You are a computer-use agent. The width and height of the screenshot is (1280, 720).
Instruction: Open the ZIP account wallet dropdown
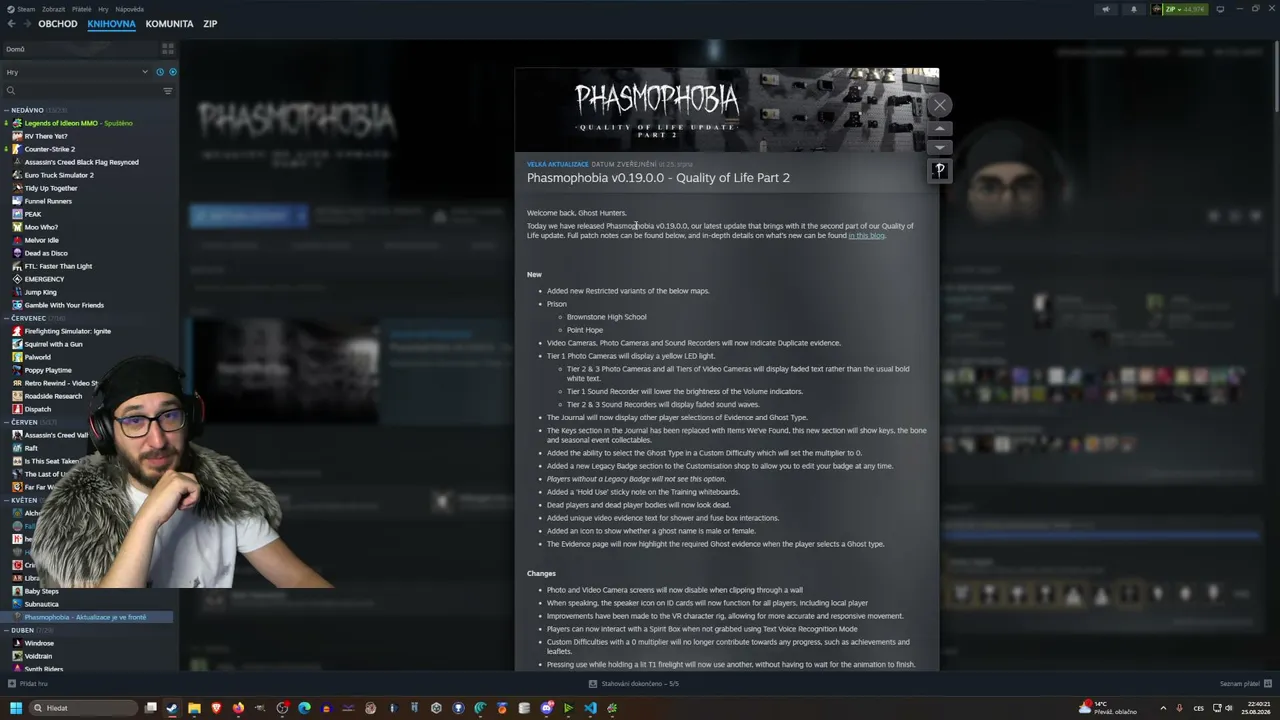tap(1179, 9)
